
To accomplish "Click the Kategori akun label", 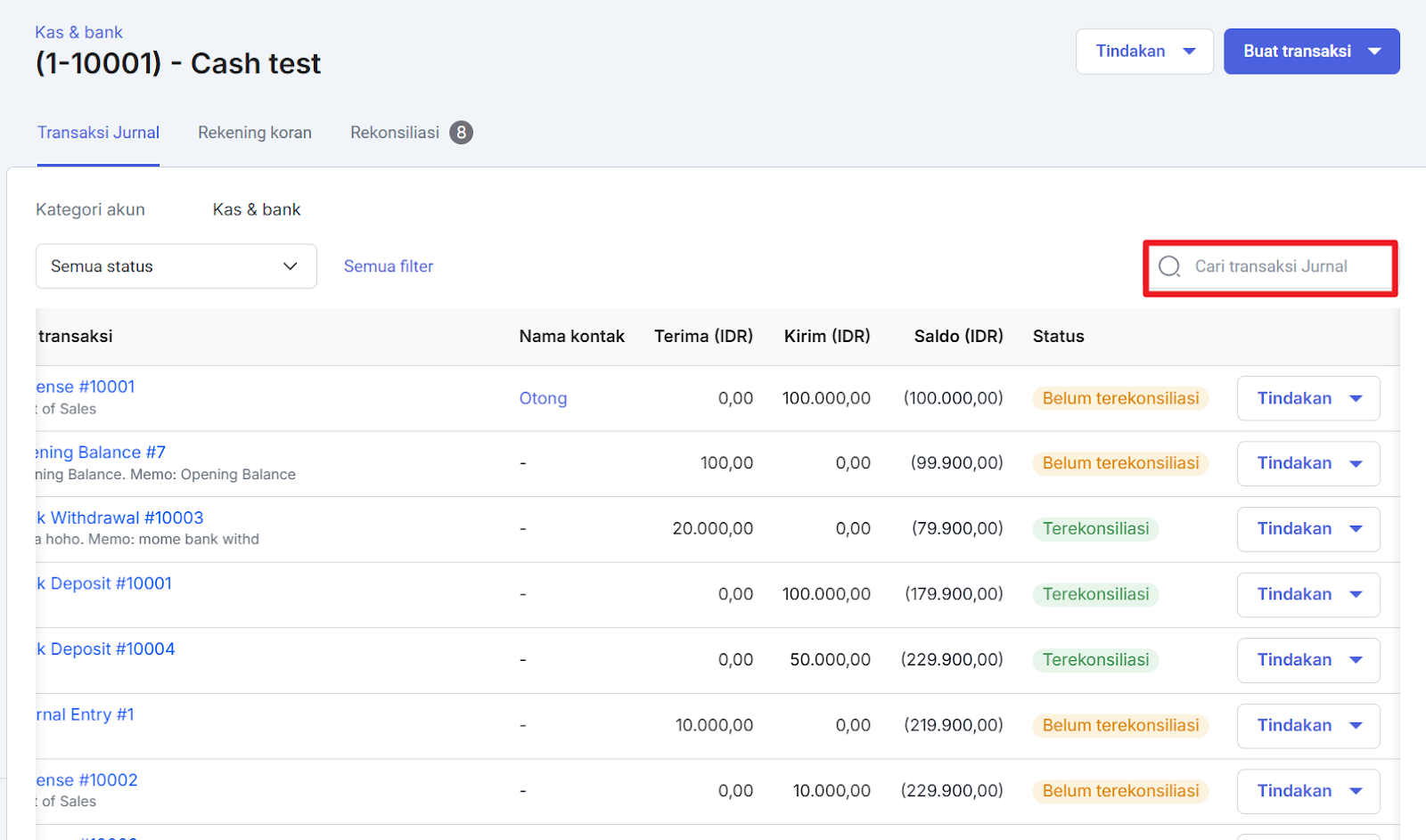I will [x=90, y=209].
